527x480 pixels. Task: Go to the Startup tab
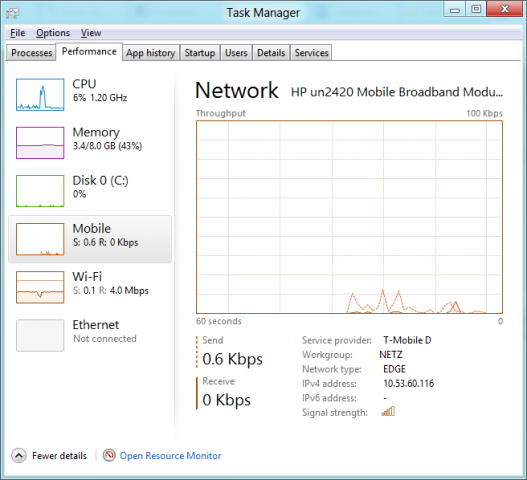[x=200, y=53]
